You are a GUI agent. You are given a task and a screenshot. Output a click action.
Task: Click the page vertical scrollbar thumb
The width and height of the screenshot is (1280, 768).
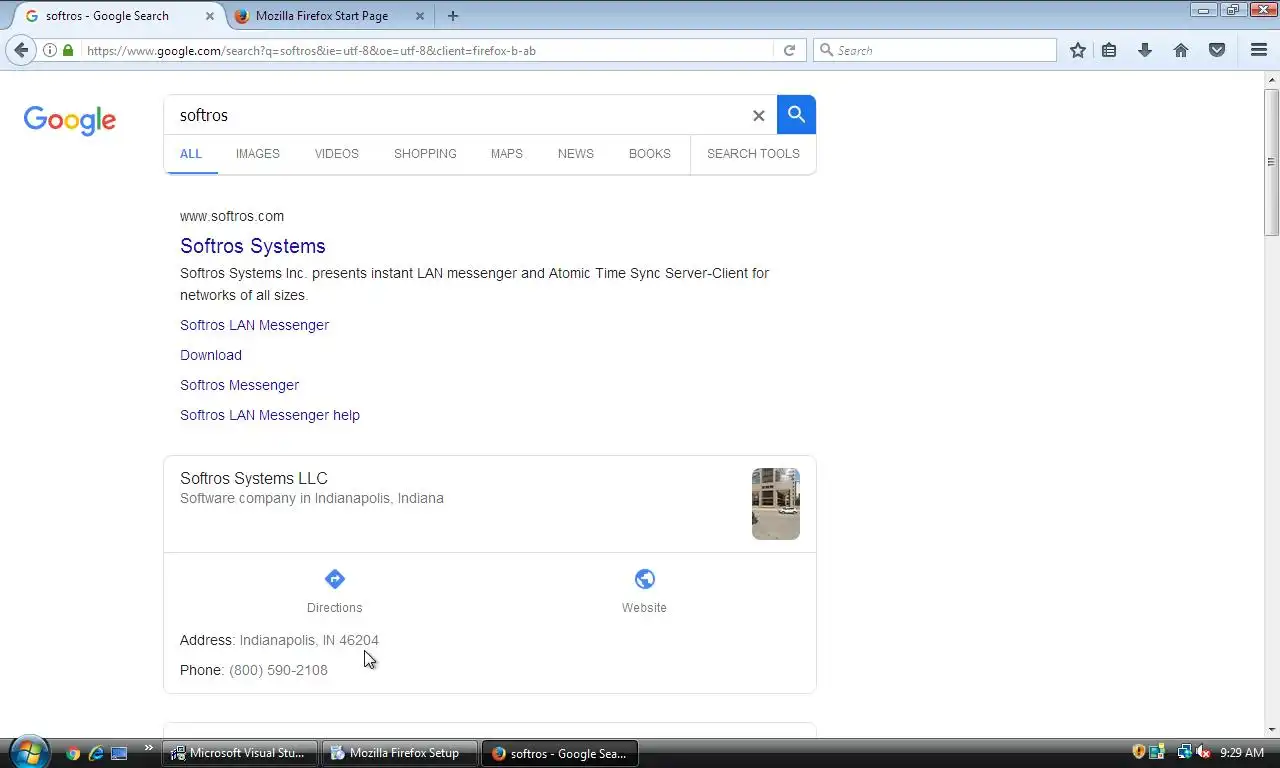pyautogui.click(x=1272, y=162)
